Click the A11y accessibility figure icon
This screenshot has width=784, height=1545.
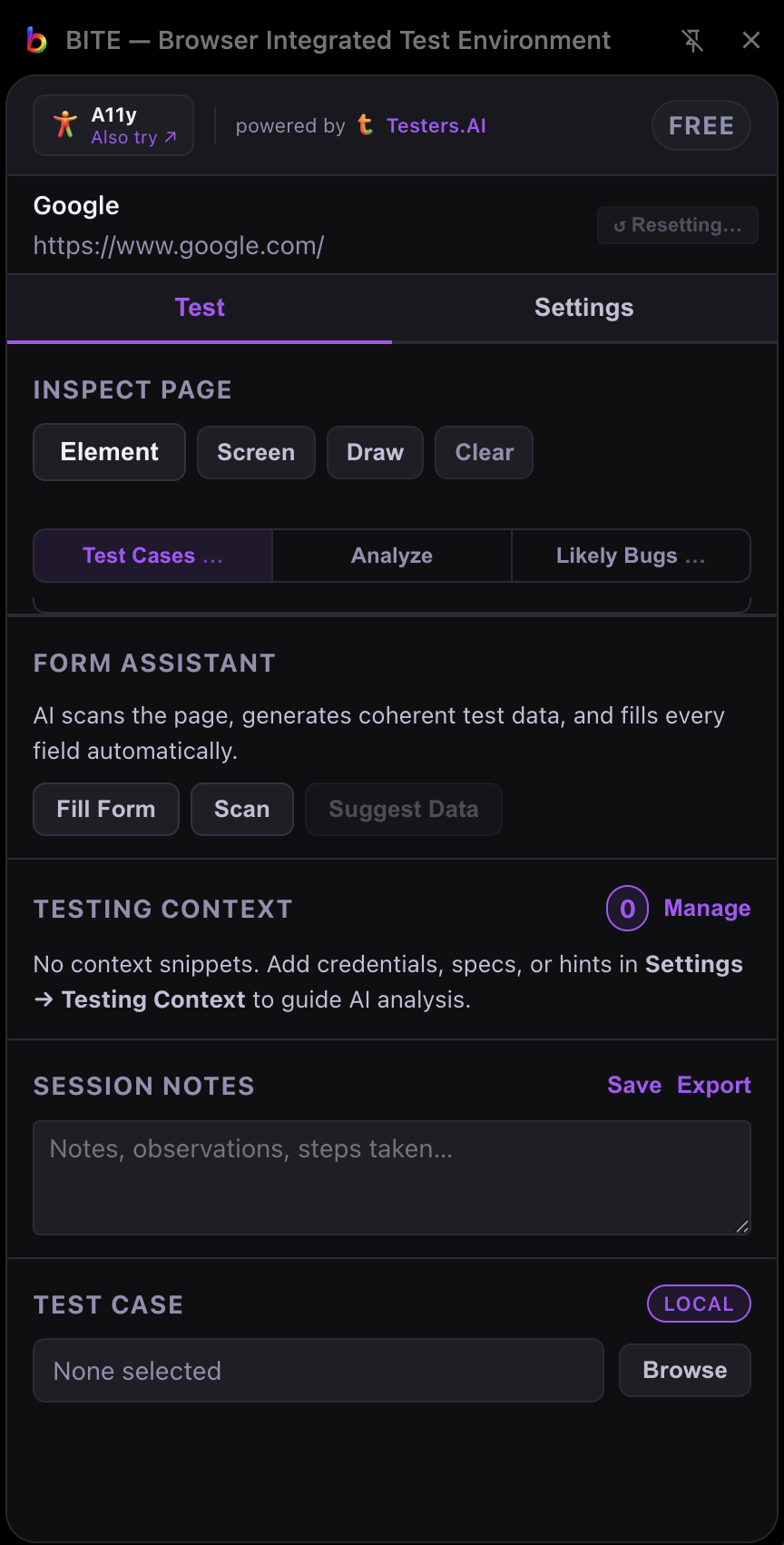(x=67, y=124)
